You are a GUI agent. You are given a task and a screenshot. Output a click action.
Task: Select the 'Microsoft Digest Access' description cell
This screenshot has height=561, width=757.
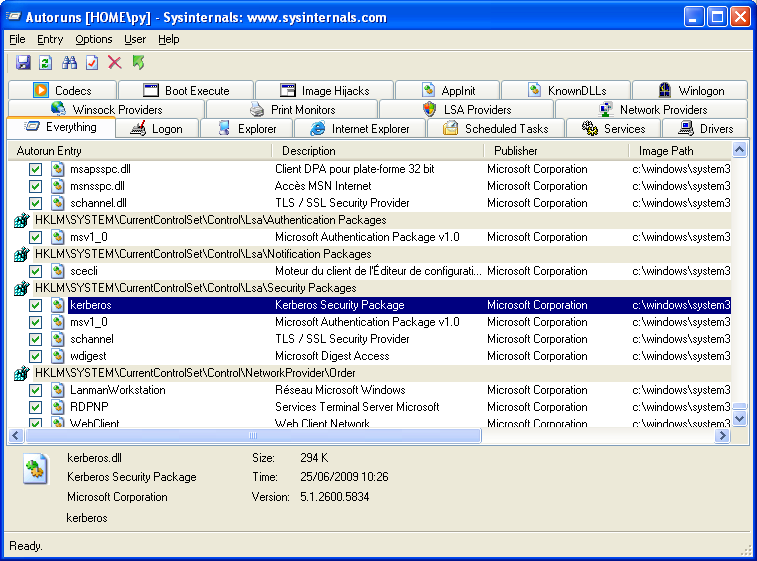coord(332,356)
